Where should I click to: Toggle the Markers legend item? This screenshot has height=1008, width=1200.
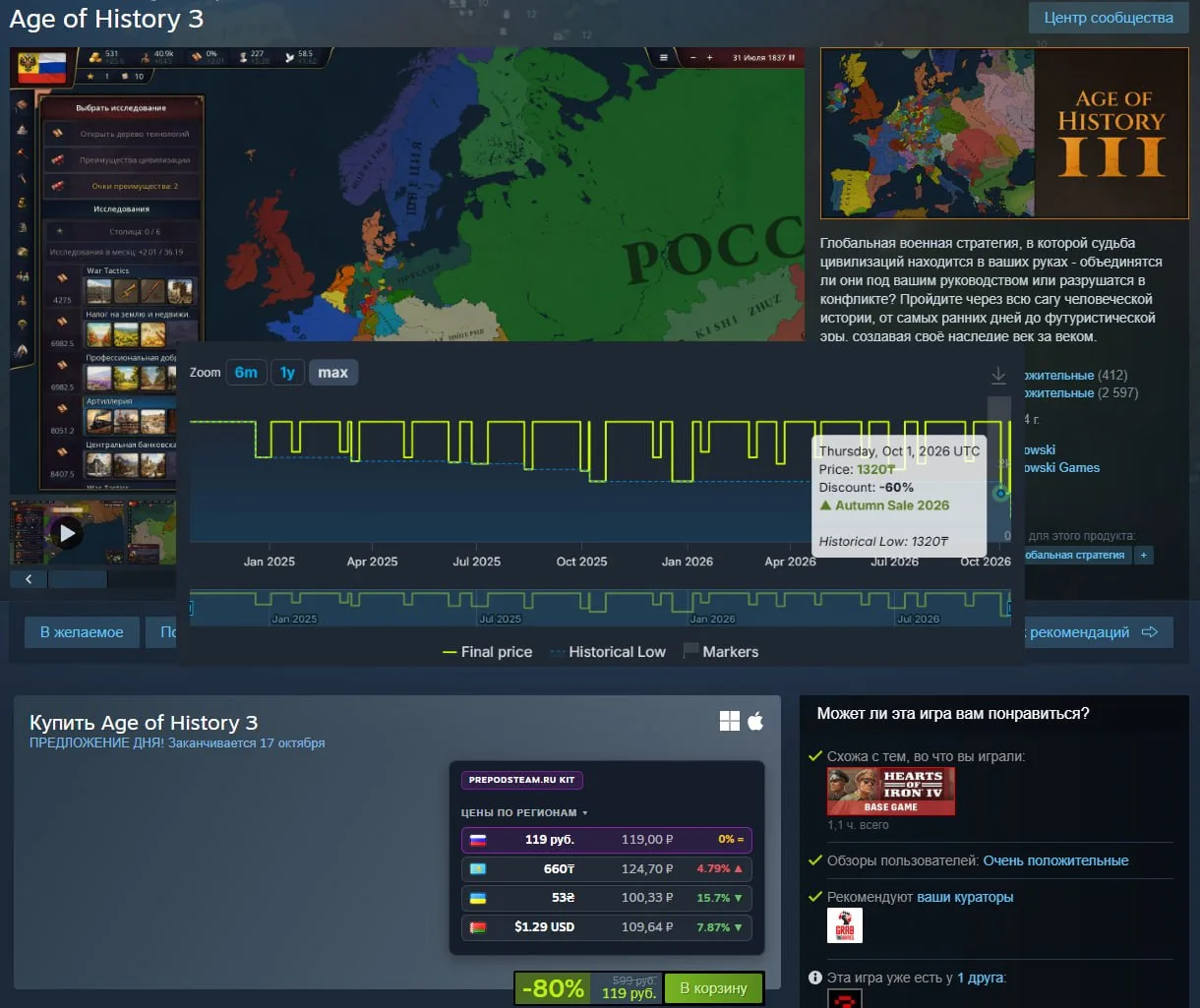pyautogui.click(x=721, y=652)
